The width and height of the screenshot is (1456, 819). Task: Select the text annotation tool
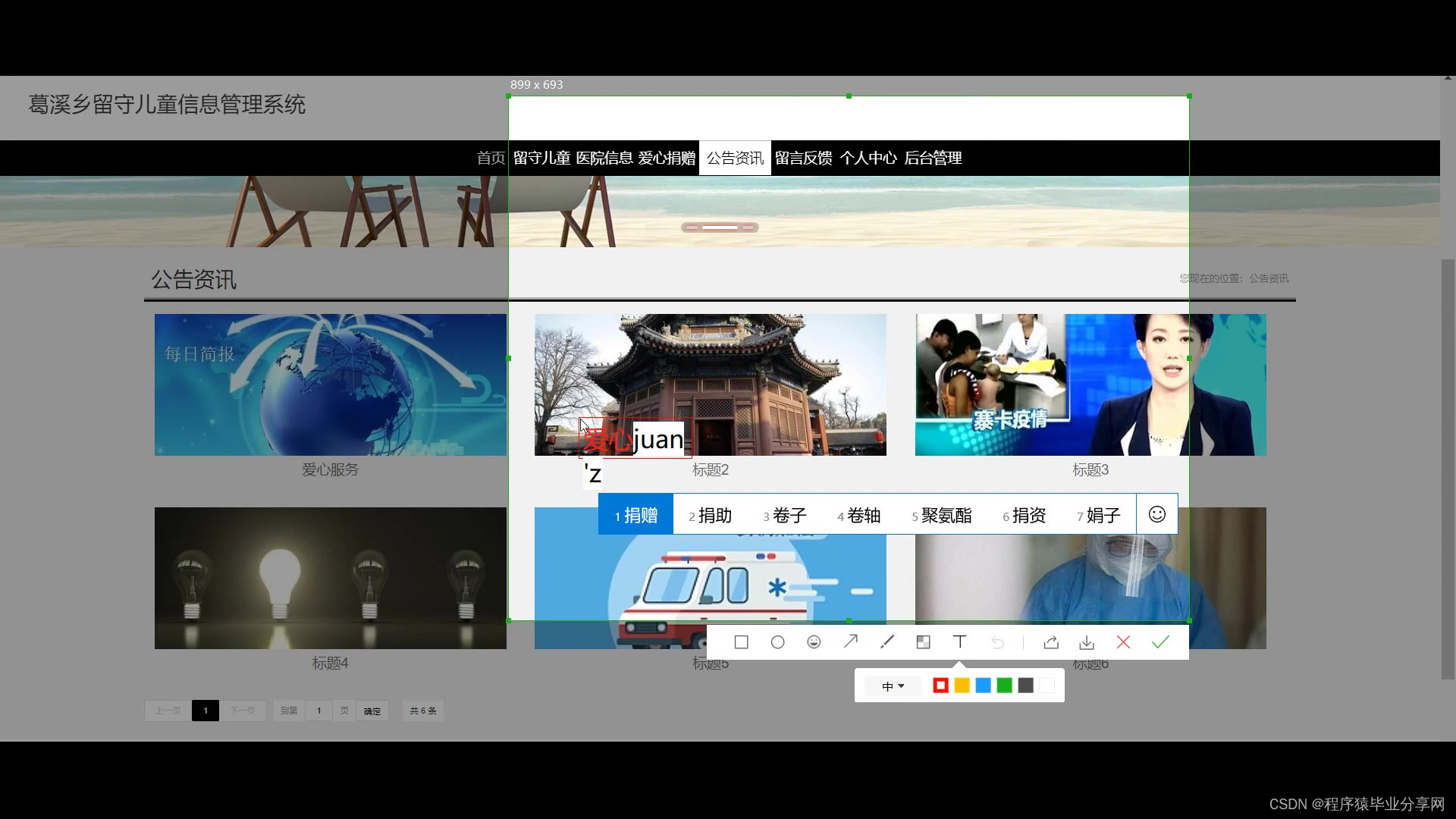959,642
